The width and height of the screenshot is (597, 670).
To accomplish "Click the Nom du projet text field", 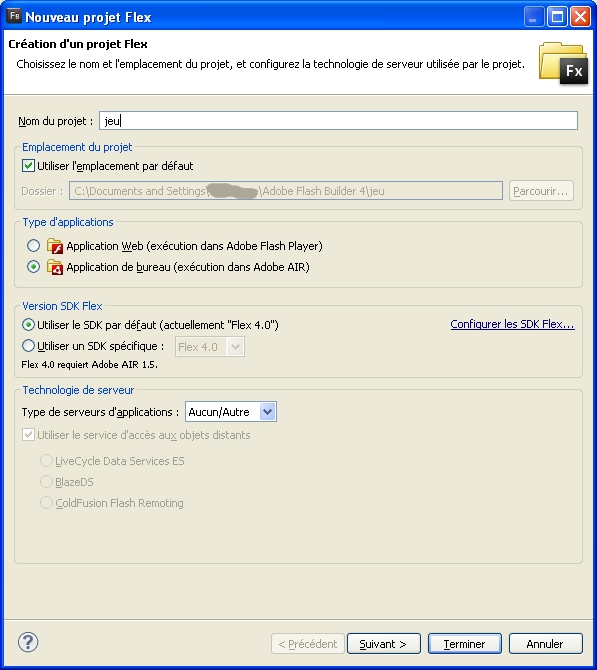I will [x=338, y=120].
